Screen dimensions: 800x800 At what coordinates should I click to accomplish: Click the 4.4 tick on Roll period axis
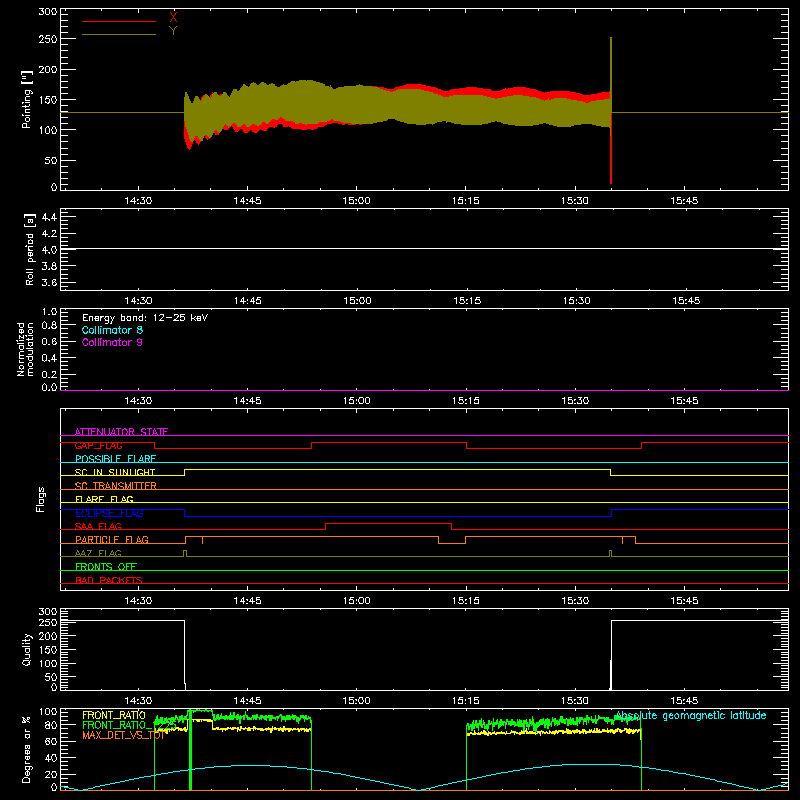point(49,217)
